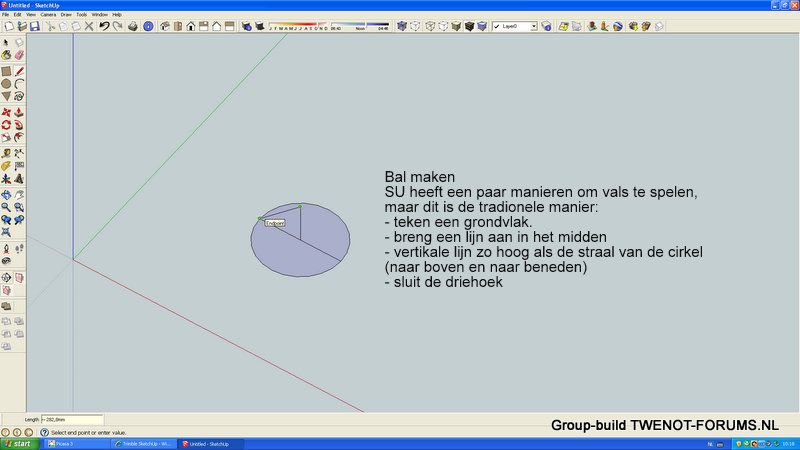Click the Redo arrow in toolbar
800x450 pixels.
(x=118, y=26)
